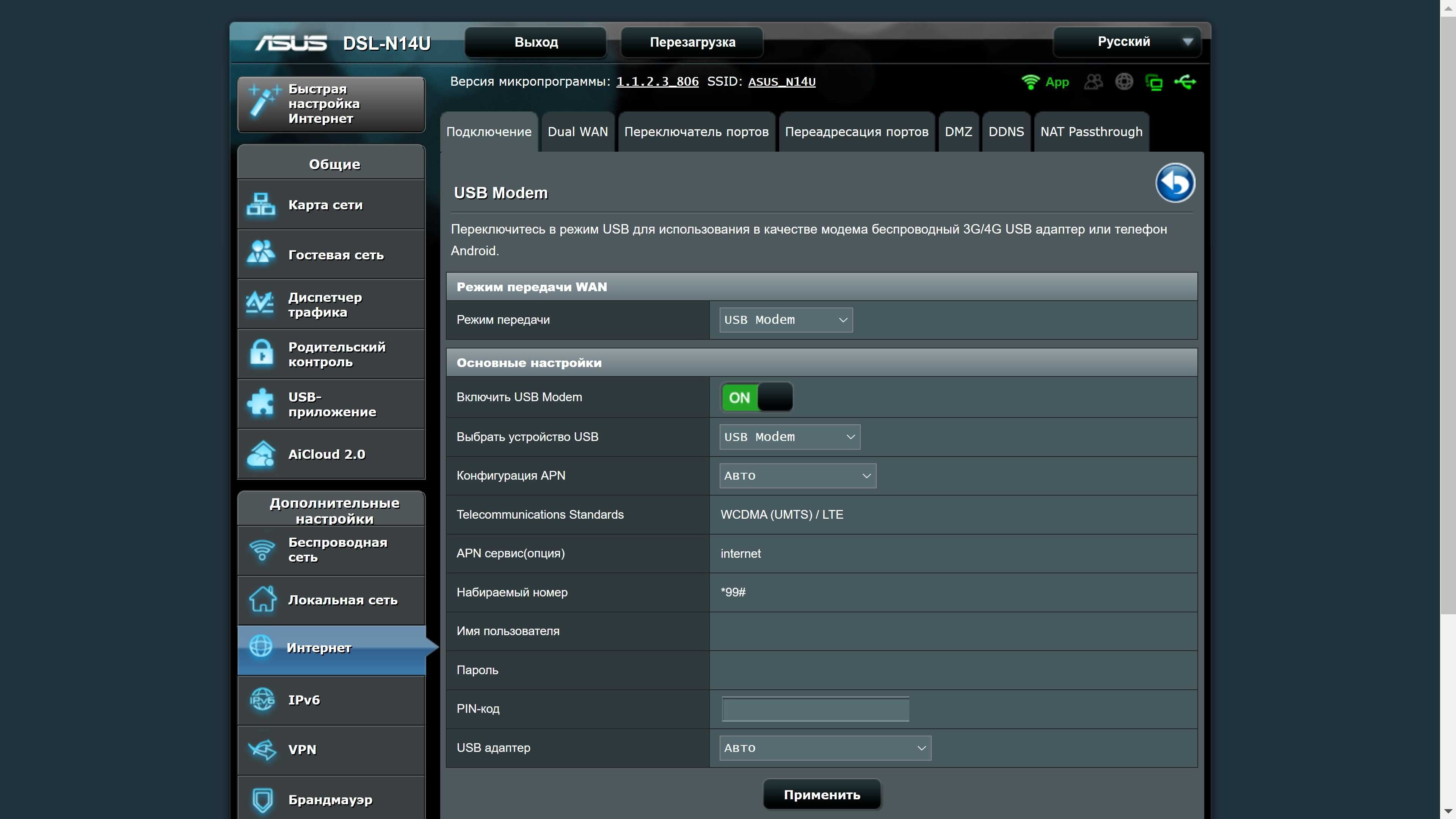The width and height of the screenshot is (1456, 819).
Task: Click the guest users status icon
Action: 1093,82
